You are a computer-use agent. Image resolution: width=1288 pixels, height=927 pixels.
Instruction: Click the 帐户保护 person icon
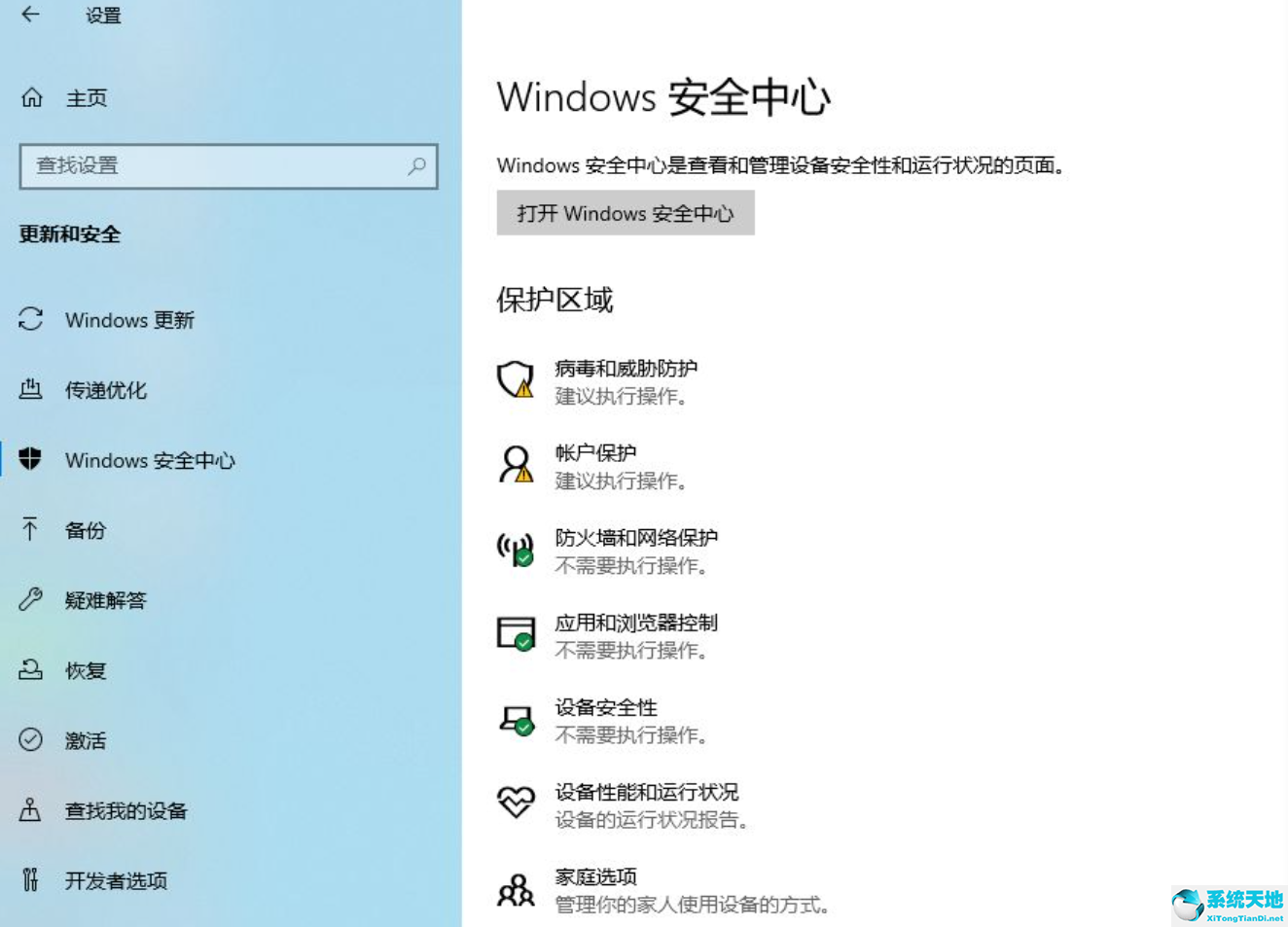click(515, 465)
